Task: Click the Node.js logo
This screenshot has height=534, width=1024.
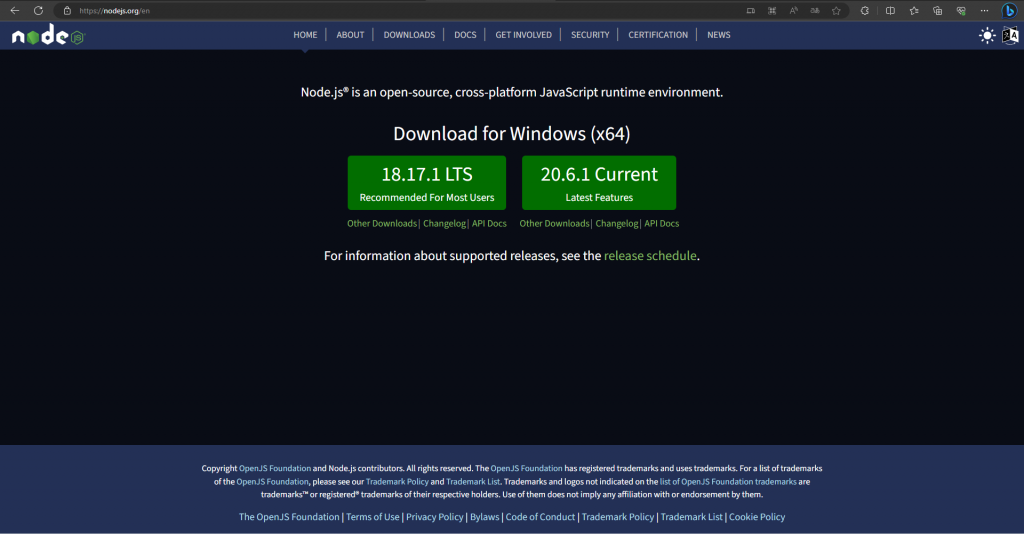Action: click(48, 36)
